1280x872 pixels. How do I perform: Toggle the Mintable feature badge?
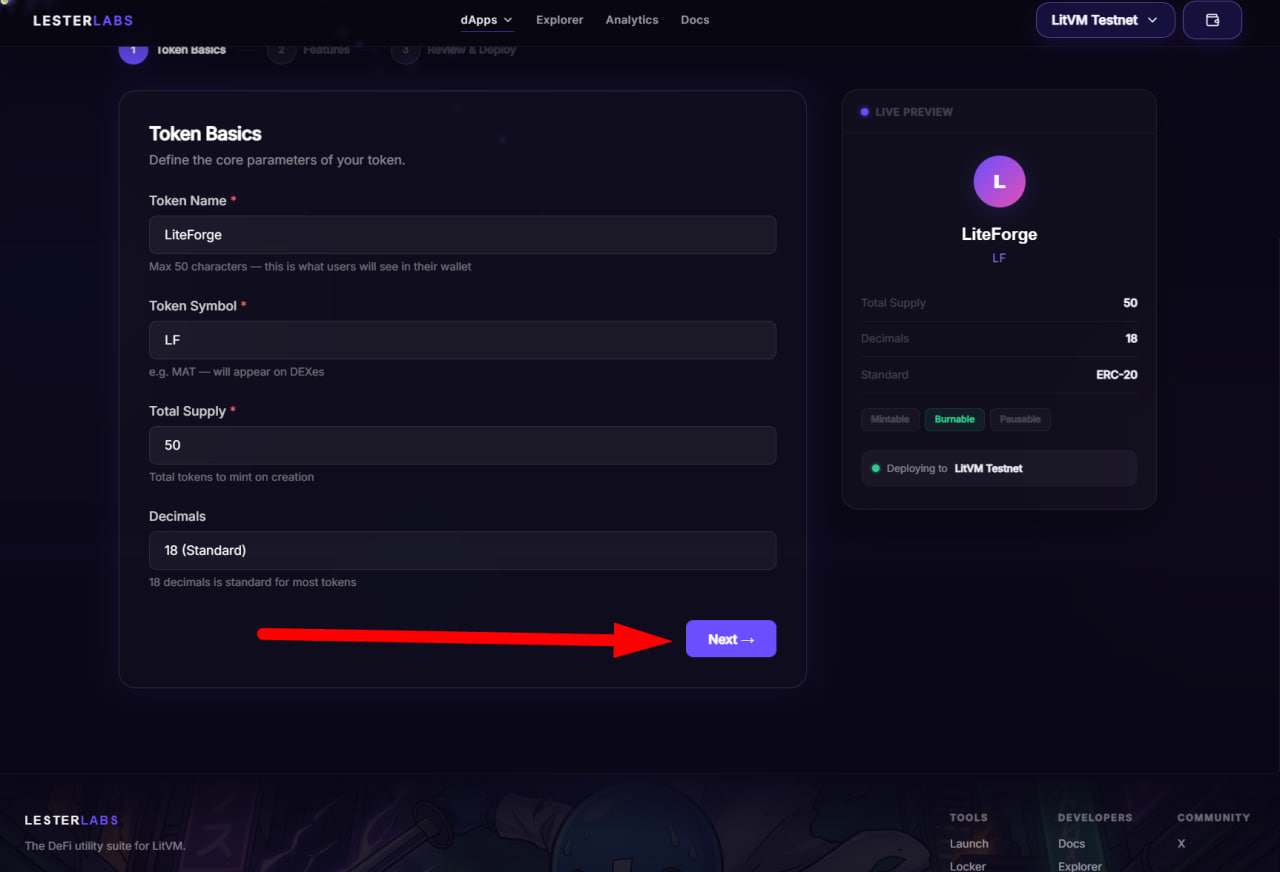click(x=890, y=419)
